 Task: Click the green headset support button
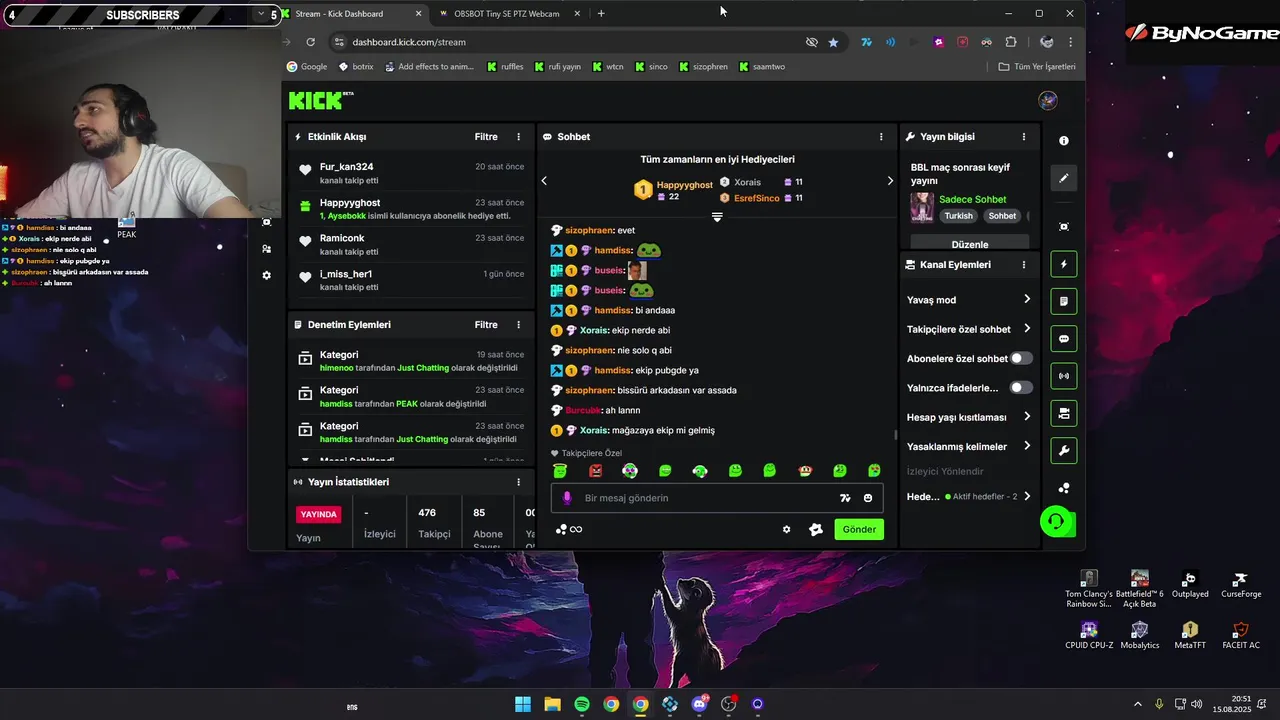pyautogui.click(x=1054, y=521)
